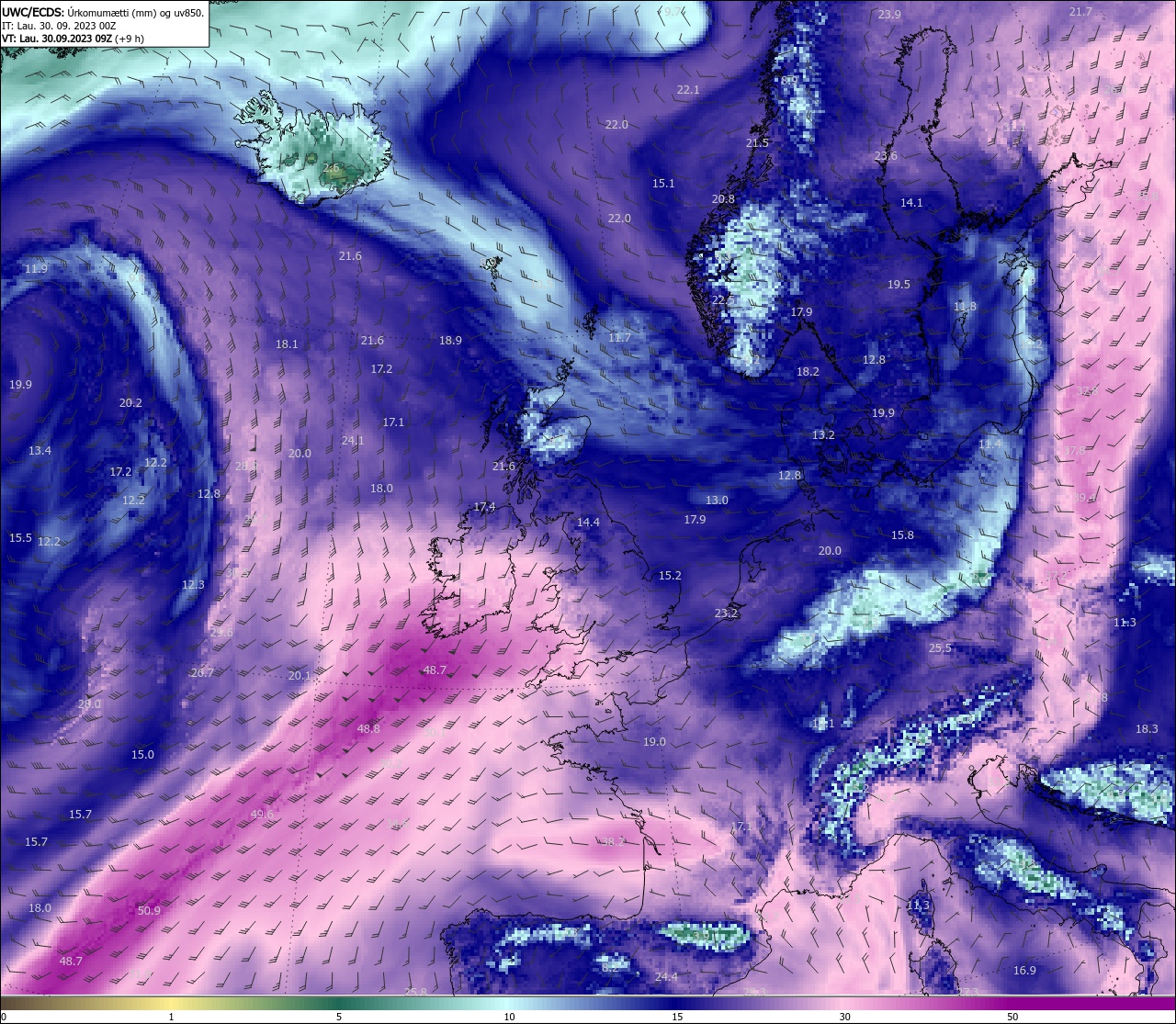Screen dimensions: 1176x1024
Task: Click the 15.1 value on the map
Action: coord(663,184)
